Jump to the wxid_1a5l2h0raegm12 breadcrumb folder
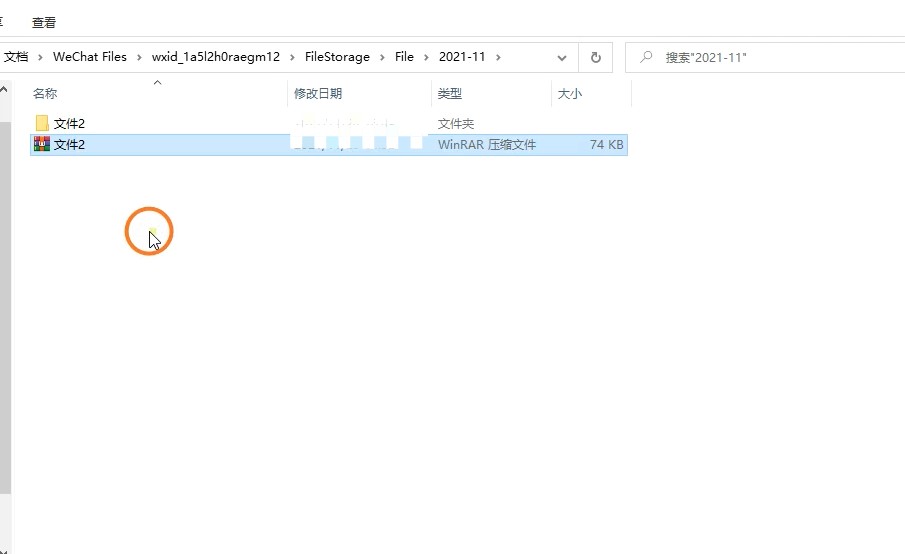Viewport: 905px width, 554px height. point(215,57)
